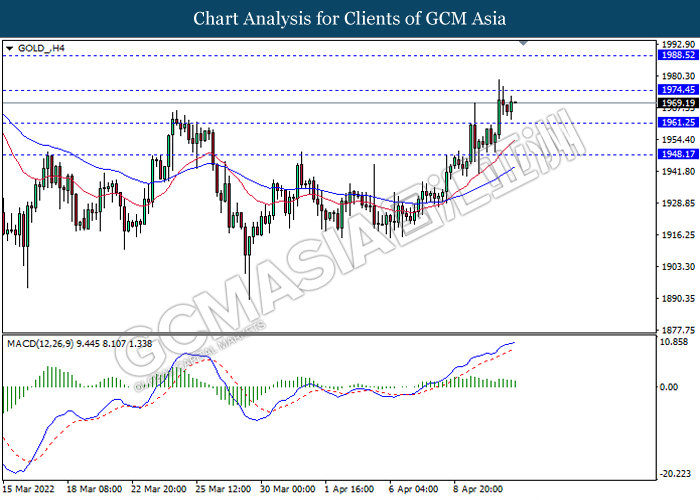700x500 pixels.
Task: Select the 1974.45 price level label
Action: coord(678,90)
